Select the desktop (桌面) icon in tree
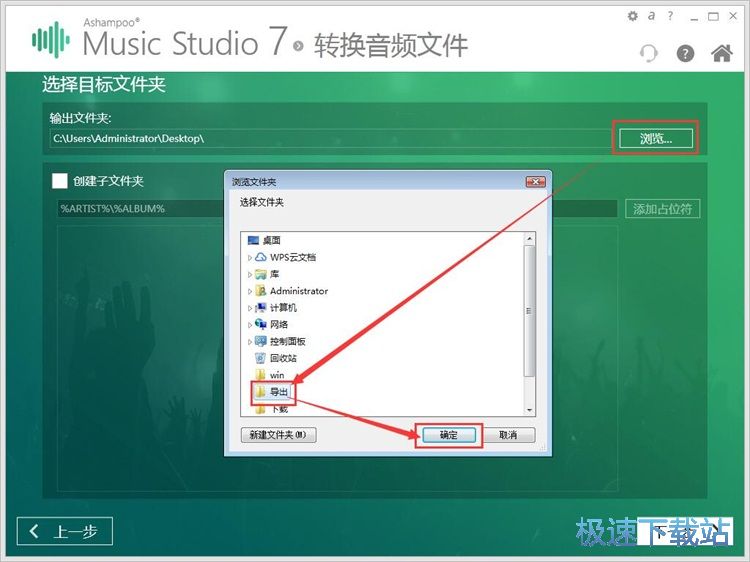This screenshot has height=562, width=750. (253, 240)
